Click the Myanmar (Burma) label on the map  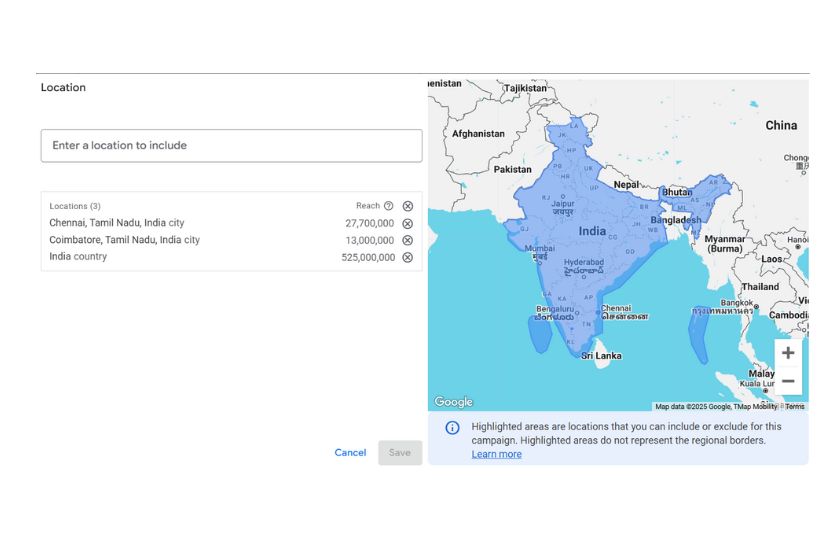[x=725, y=244]
